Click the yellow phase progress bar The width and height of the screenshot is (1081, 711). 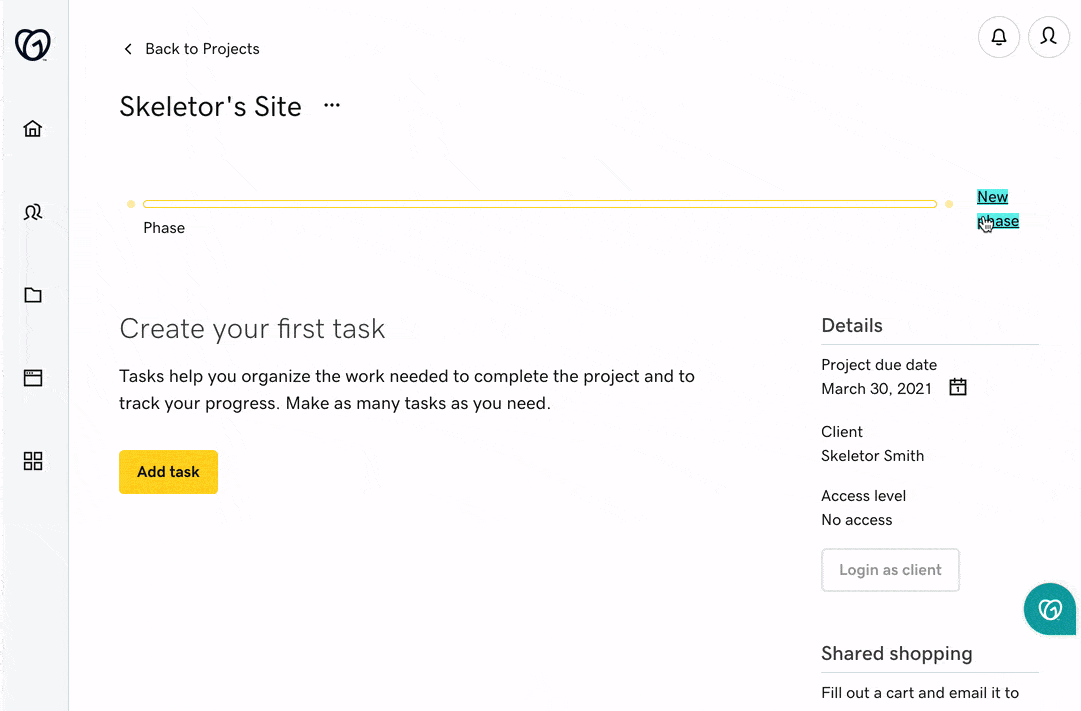click(x=540, y=204)
